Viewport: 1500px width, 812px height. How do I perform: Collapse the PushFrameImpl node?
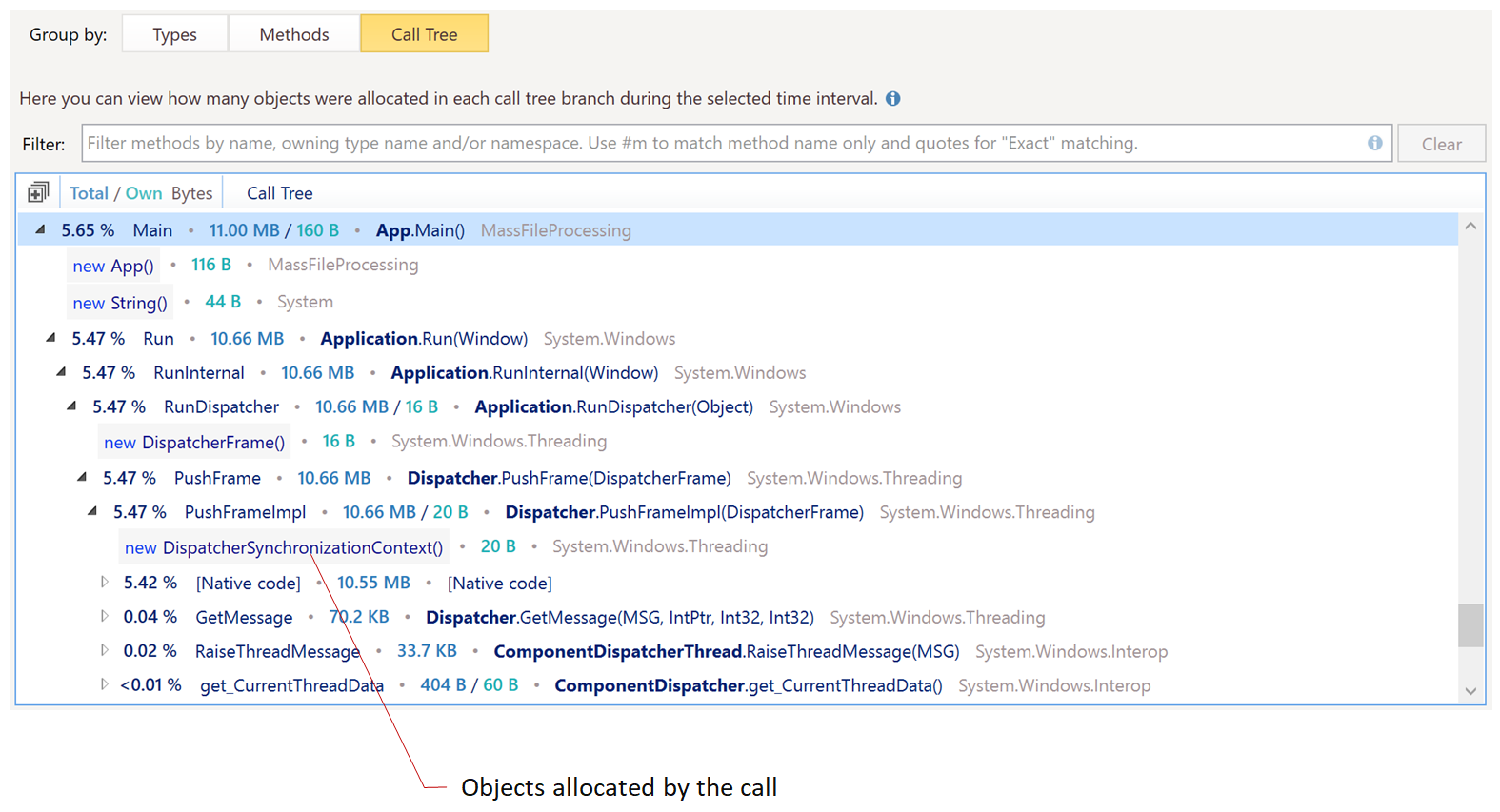tap(92, 511)
